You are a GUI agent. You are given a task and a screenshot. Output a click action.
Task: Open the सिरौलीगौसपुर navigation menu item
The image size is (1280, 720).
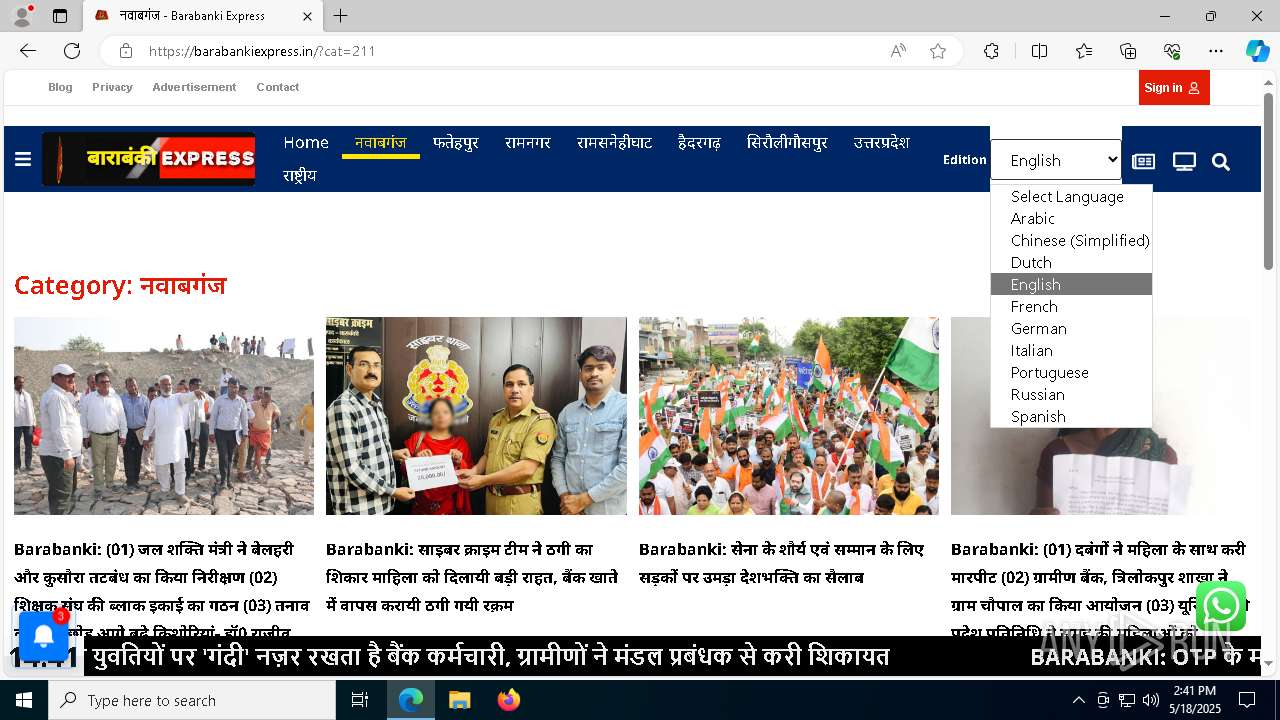pos(787,143)
